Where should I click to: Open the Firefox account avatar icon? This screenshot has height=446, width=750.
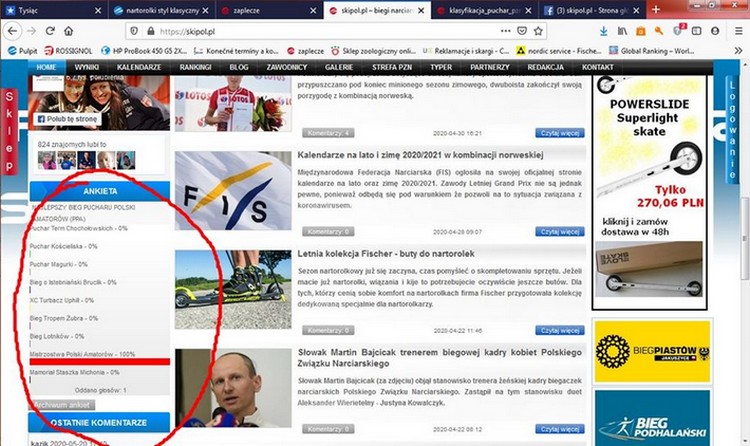coord(715,31)
